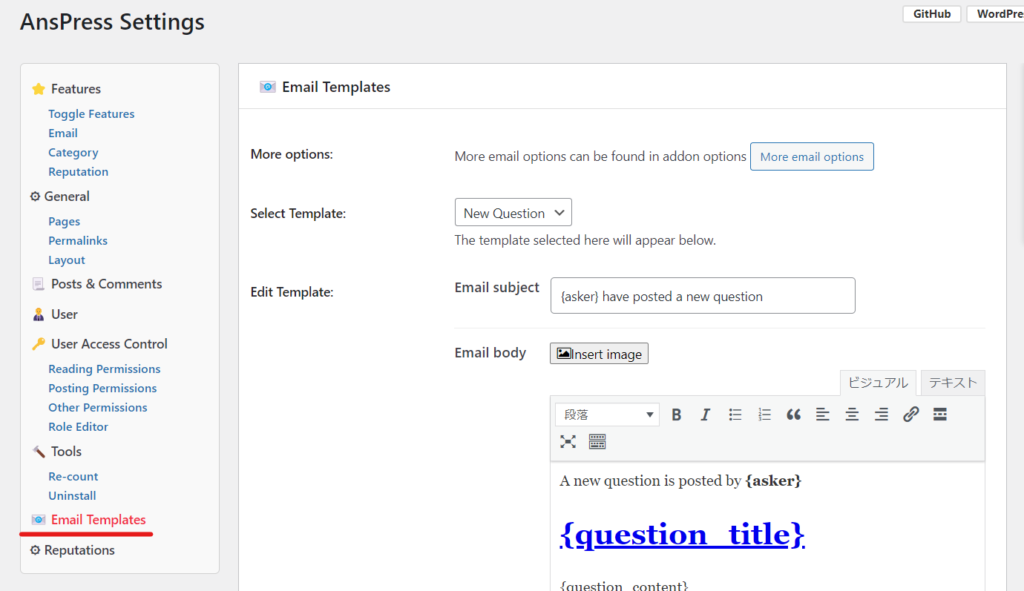Image resolution: width=1024 pixels, height=591 pixels.
Task: Open the Select Template dropdown
Action: [x=513, y=213]
